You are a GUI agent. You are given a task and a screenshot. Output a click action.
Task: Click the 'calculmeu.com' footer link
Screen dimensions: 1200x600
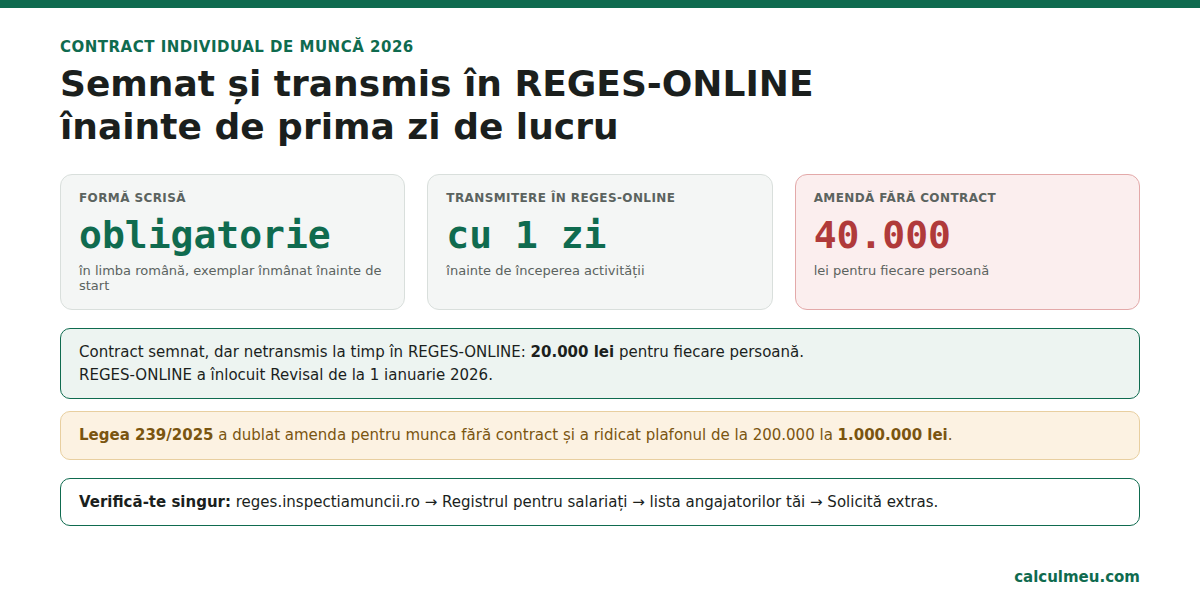pos(1077,577)
